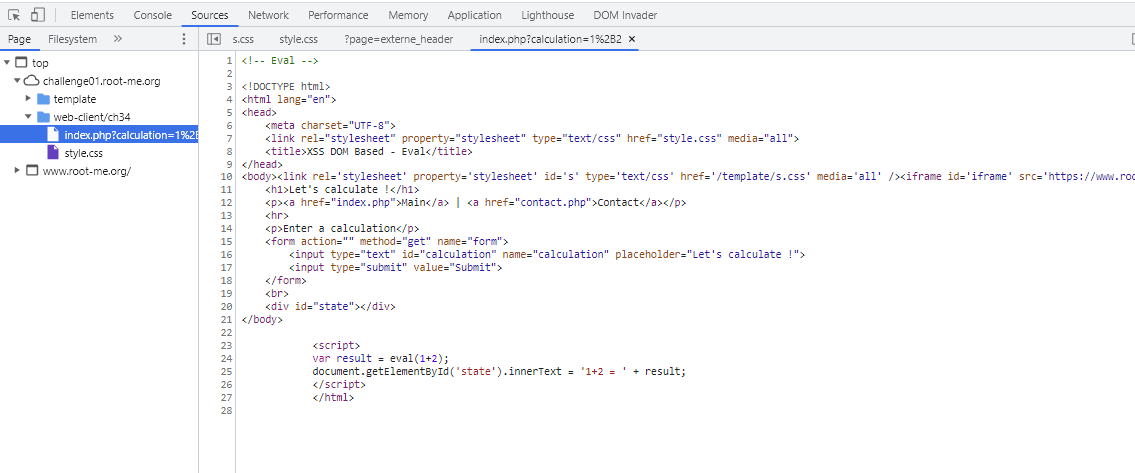
Task: Show more navigator tabs chevron
Action: (118, 39)
